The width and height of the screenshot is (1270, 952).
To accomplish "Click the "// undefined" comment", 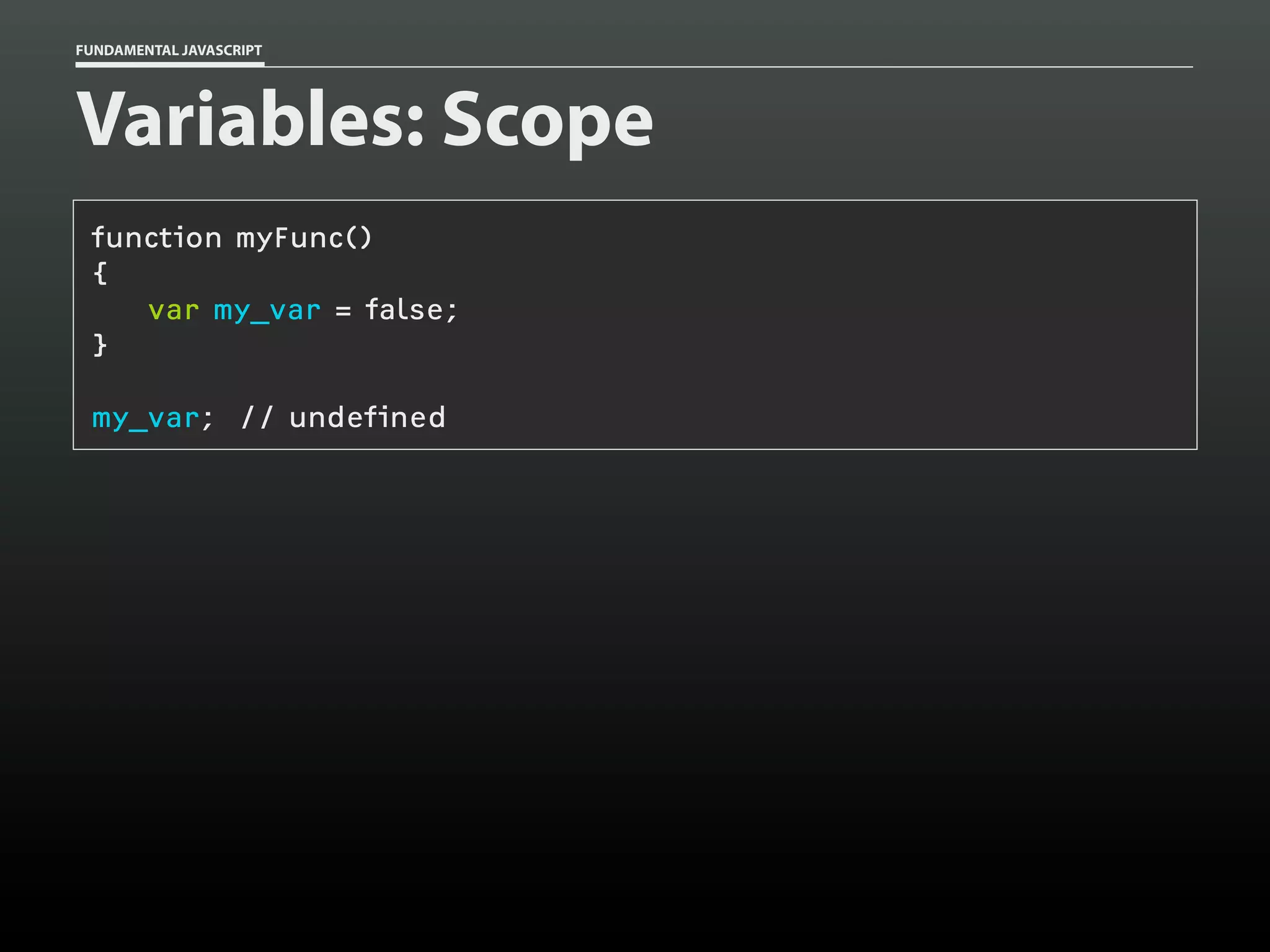I will coord(343,418).
